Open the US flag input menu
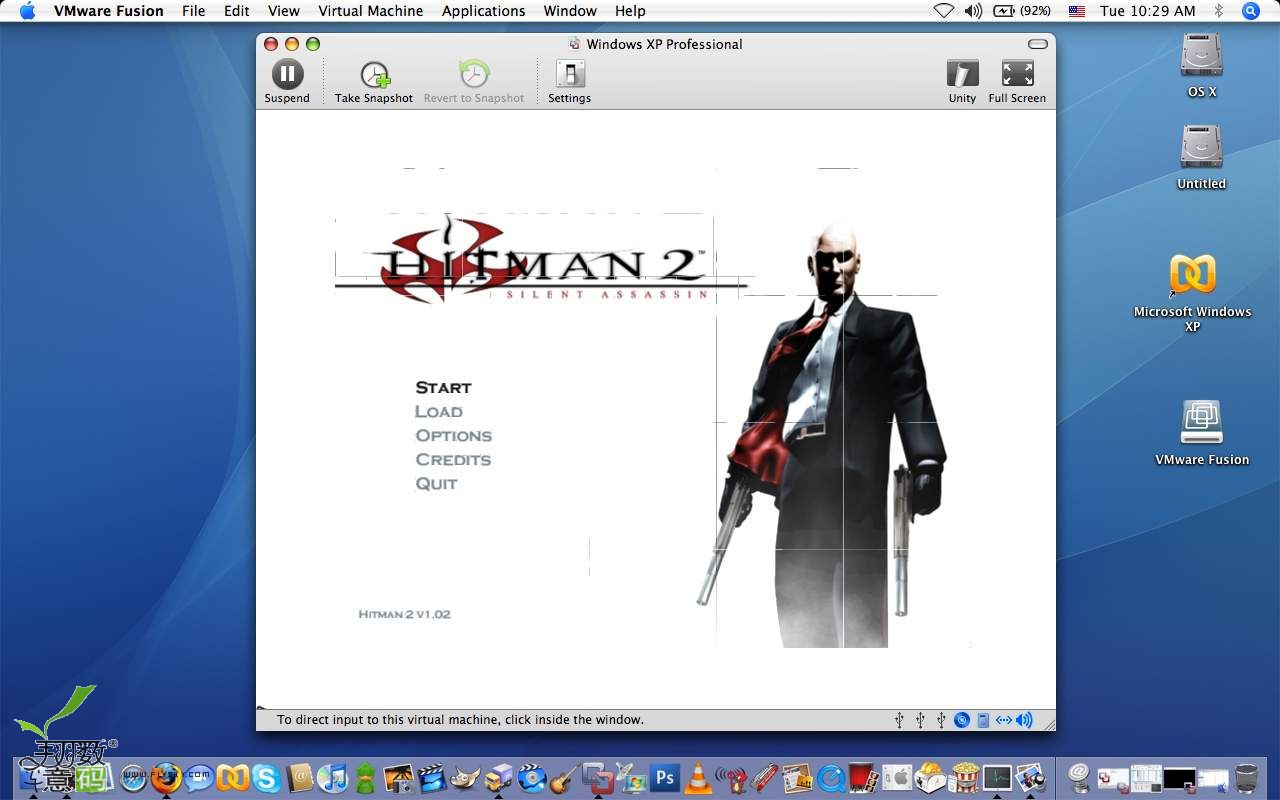The image size is (1280, 800). click(1077, 11)
